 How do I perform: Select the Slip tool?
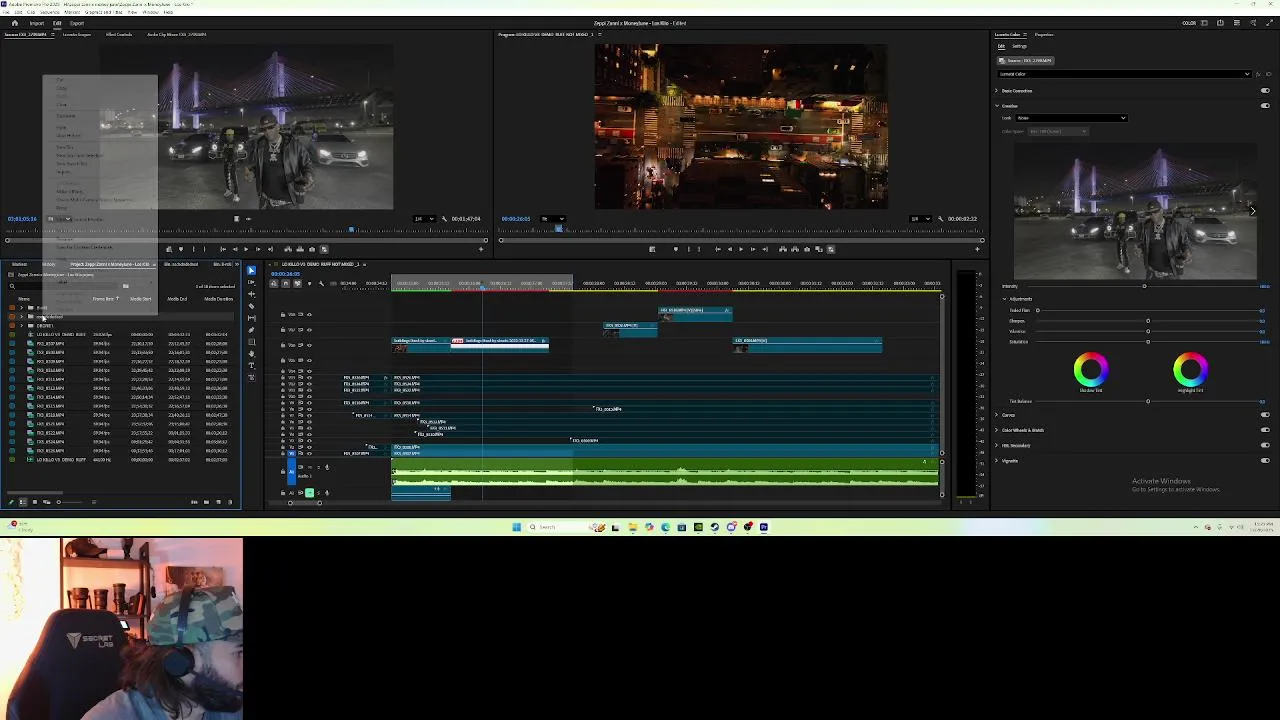(x=251, y=318)
